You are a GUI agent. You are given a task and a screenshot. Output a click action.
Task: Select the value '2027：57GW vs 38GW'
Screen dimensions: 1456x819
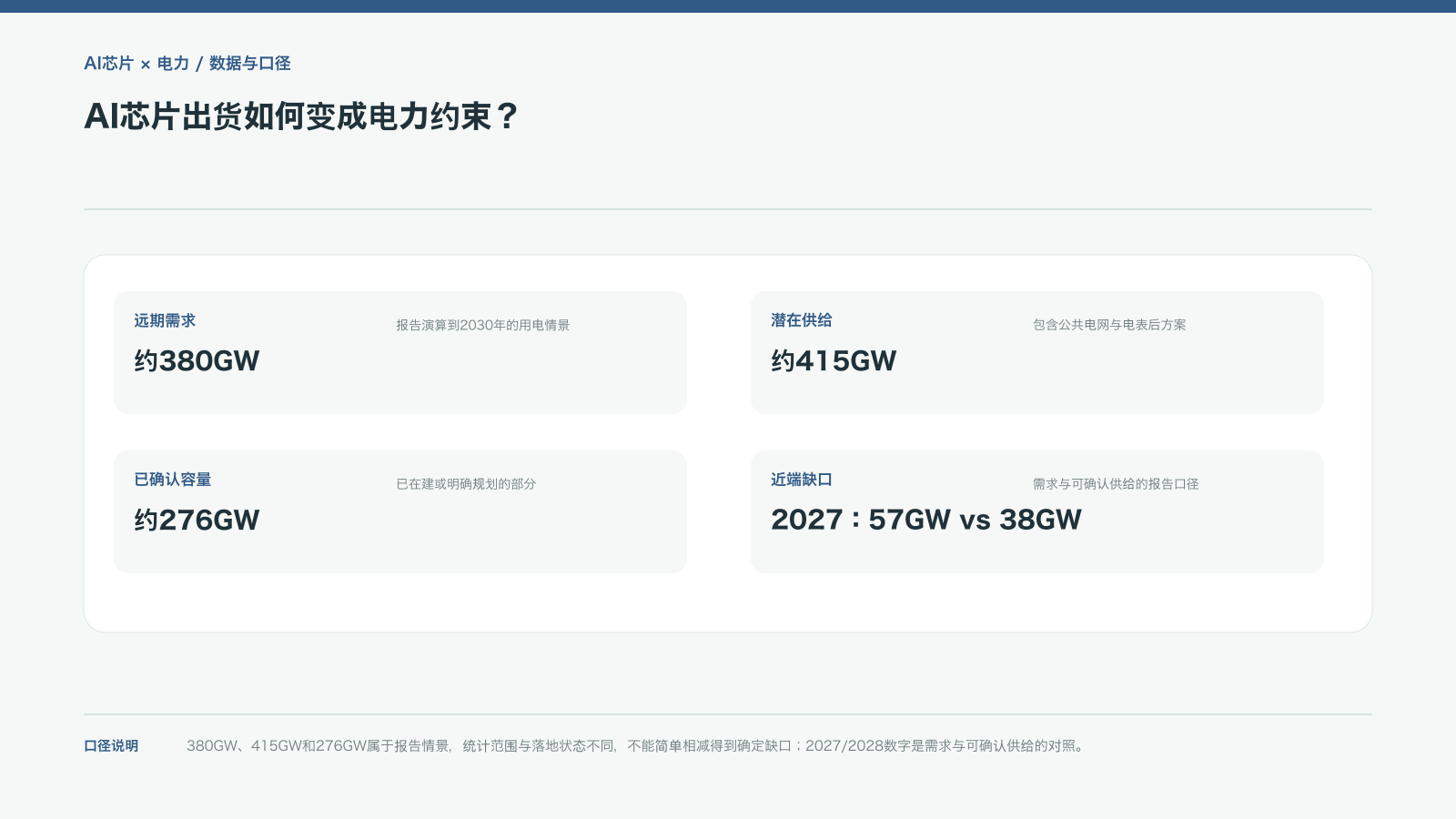click(926, 520)
